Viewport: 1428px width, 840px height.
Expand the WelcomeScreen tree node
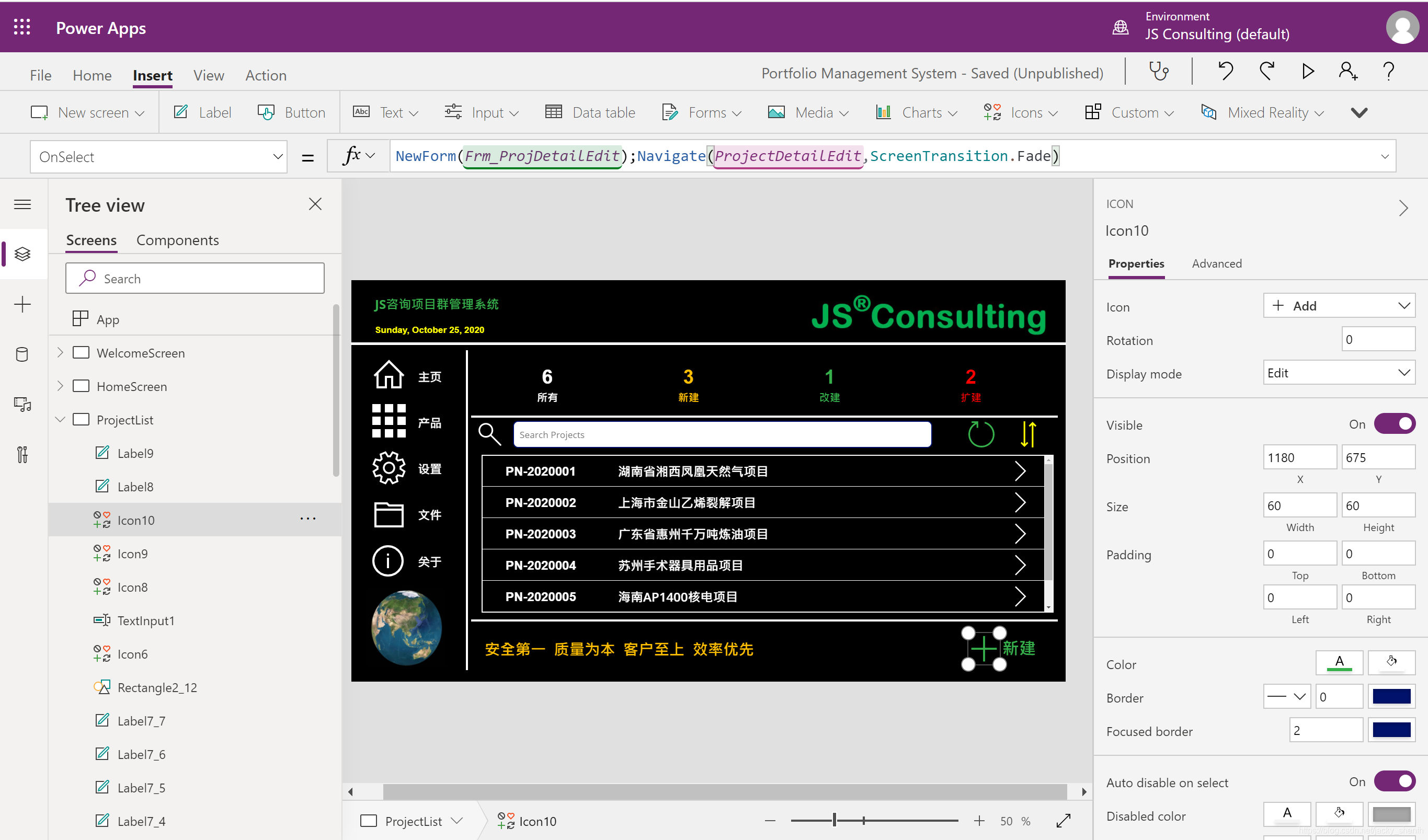click(60, 352)
